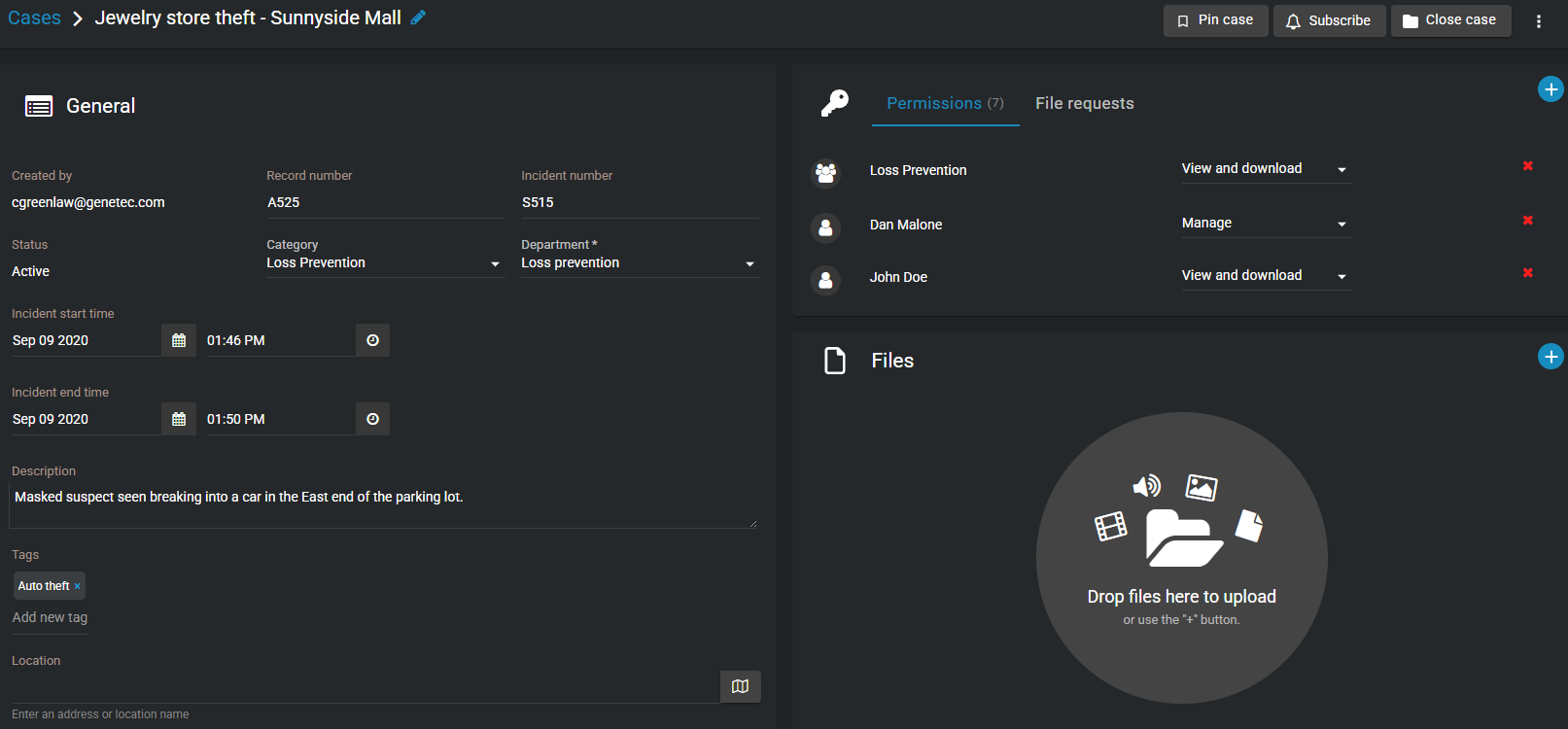The width and height of the screenshot is (1568, 729).
Task: Change John Doe's permission level dropdown
Action: coord(1266,276)
